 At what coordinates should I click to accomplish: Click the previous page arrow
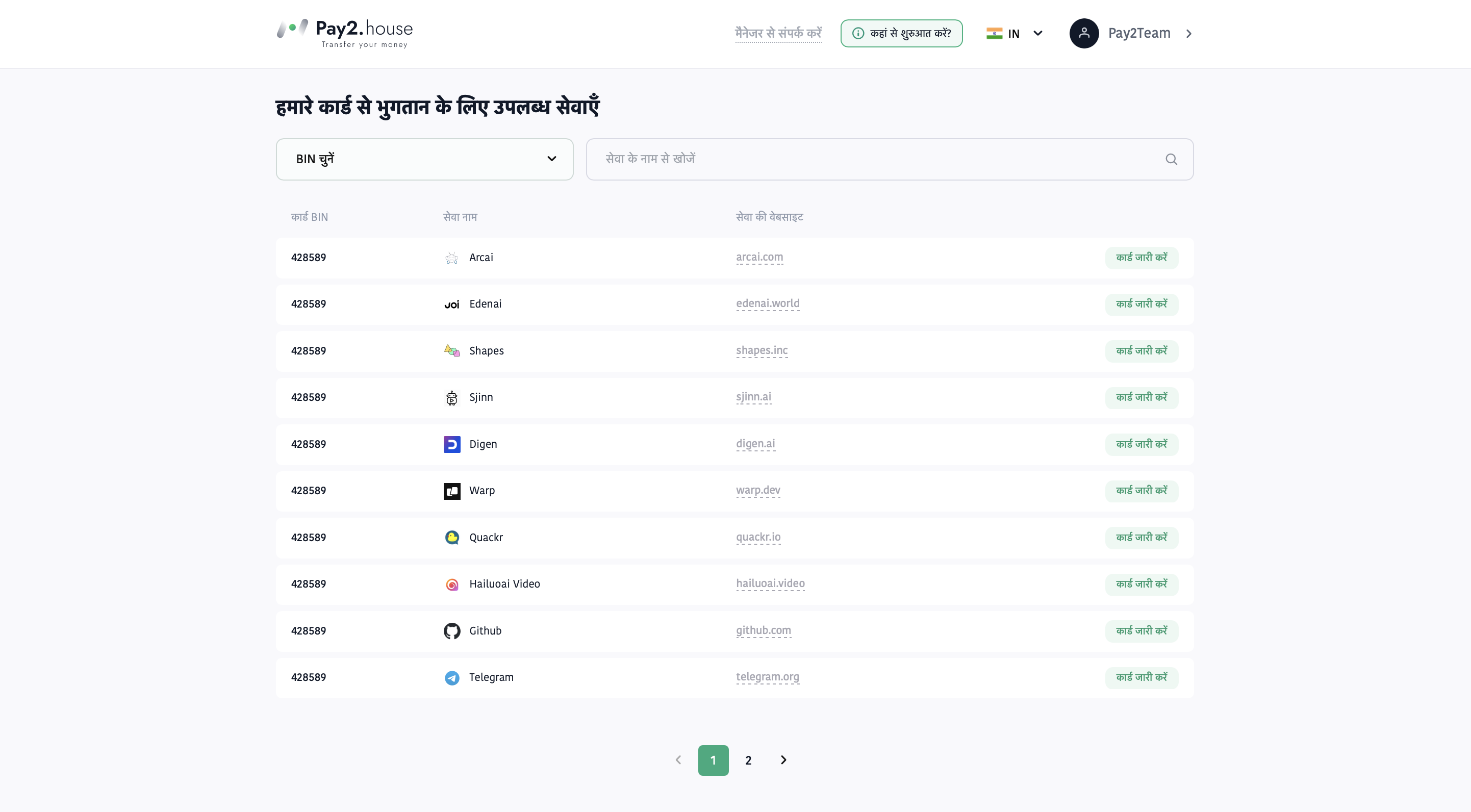(678, 760)
